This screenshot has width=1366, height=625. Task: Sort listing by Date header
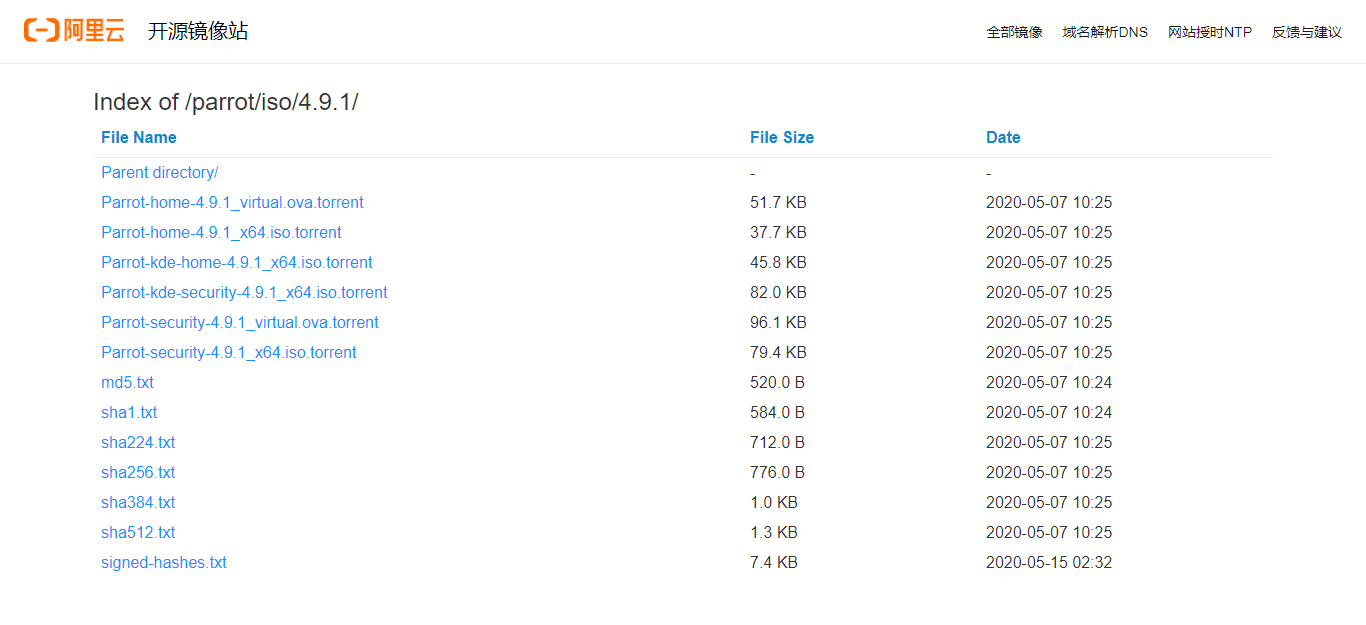click(1003, 138)
